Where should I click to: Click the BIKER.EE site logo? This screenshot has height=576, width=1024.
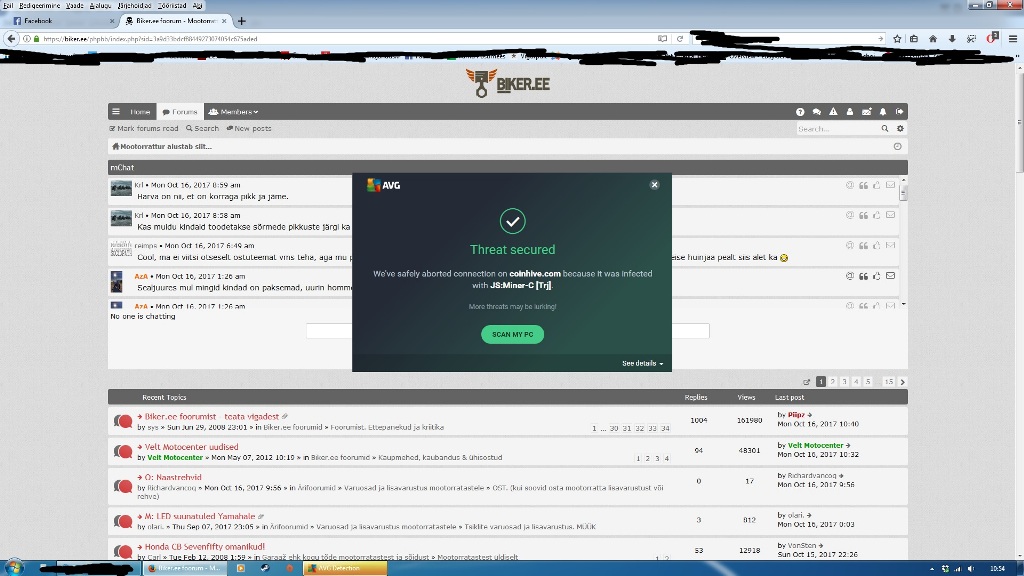(x=507, y=84)
